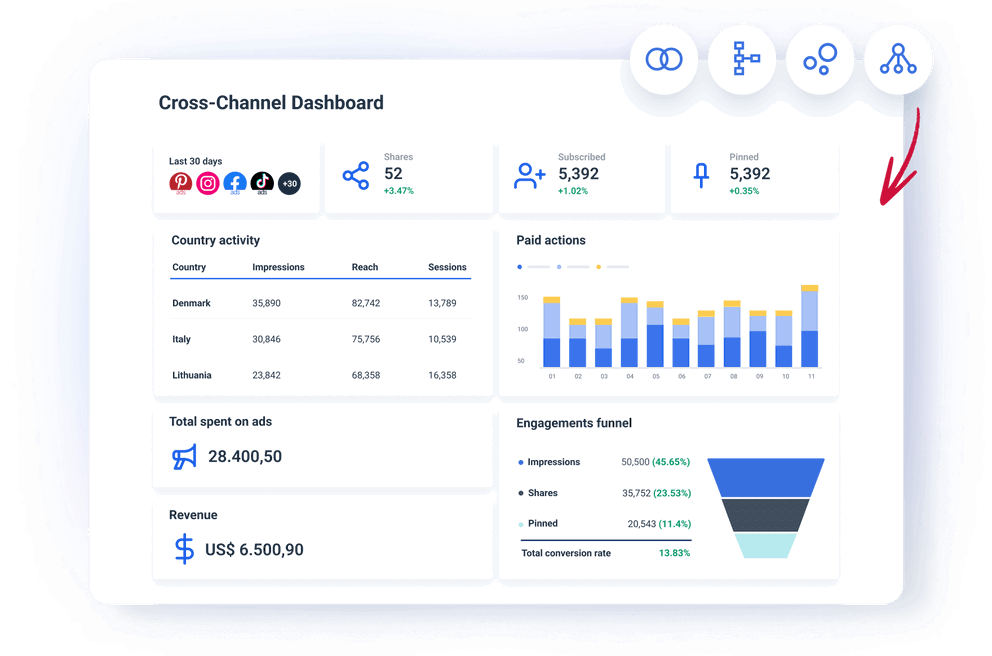The height and width of the screenshot is (656, 992).
Task: Click the Venn diagram overlap icon
Action: (663, 59)
